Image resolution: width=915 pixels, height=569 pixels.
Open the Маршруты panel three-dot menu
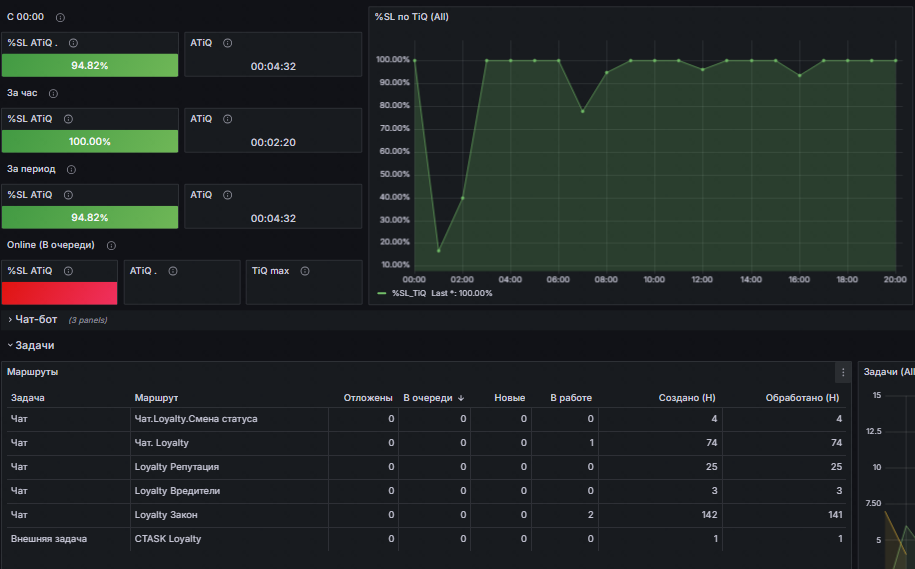point(843,372)
